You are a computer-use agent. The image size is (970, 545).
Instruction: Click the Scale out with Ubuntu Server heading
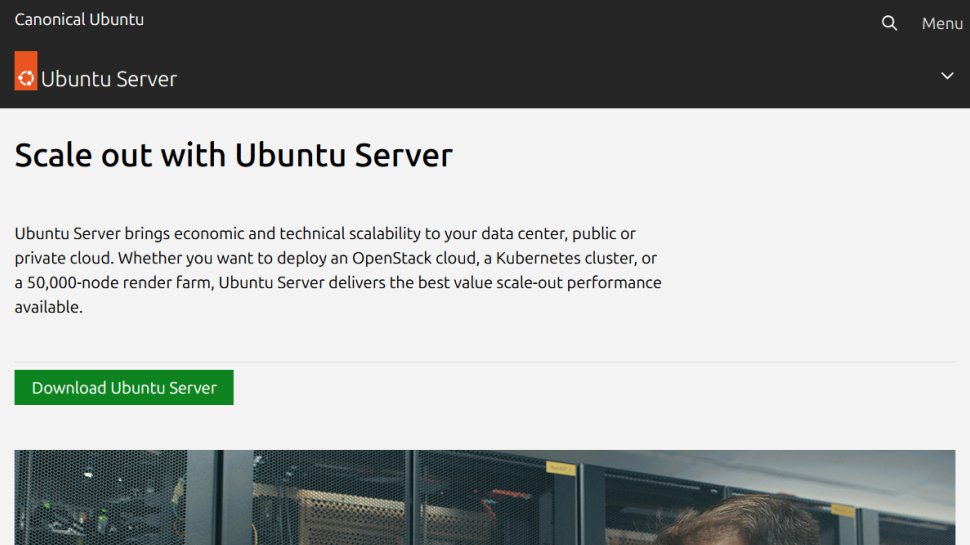click(x=234, y=155)
